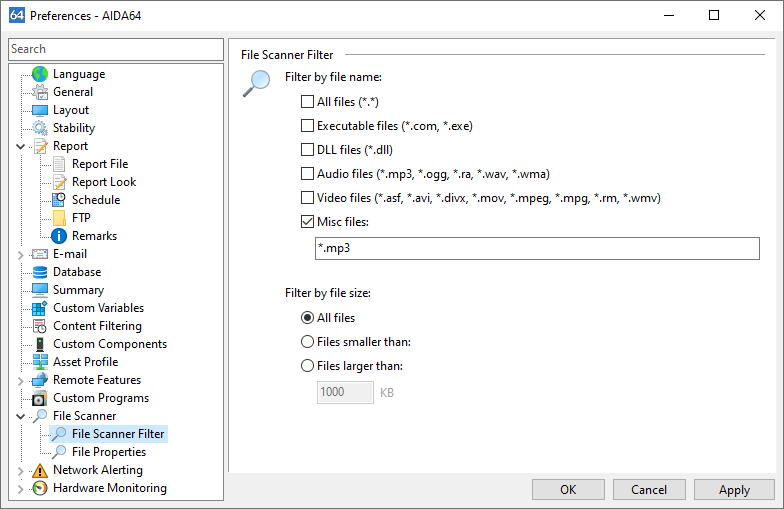The width and height of the screenshot is (784, 509).
Task: Check the Video files filter checkbox
Action: [307, 198]
